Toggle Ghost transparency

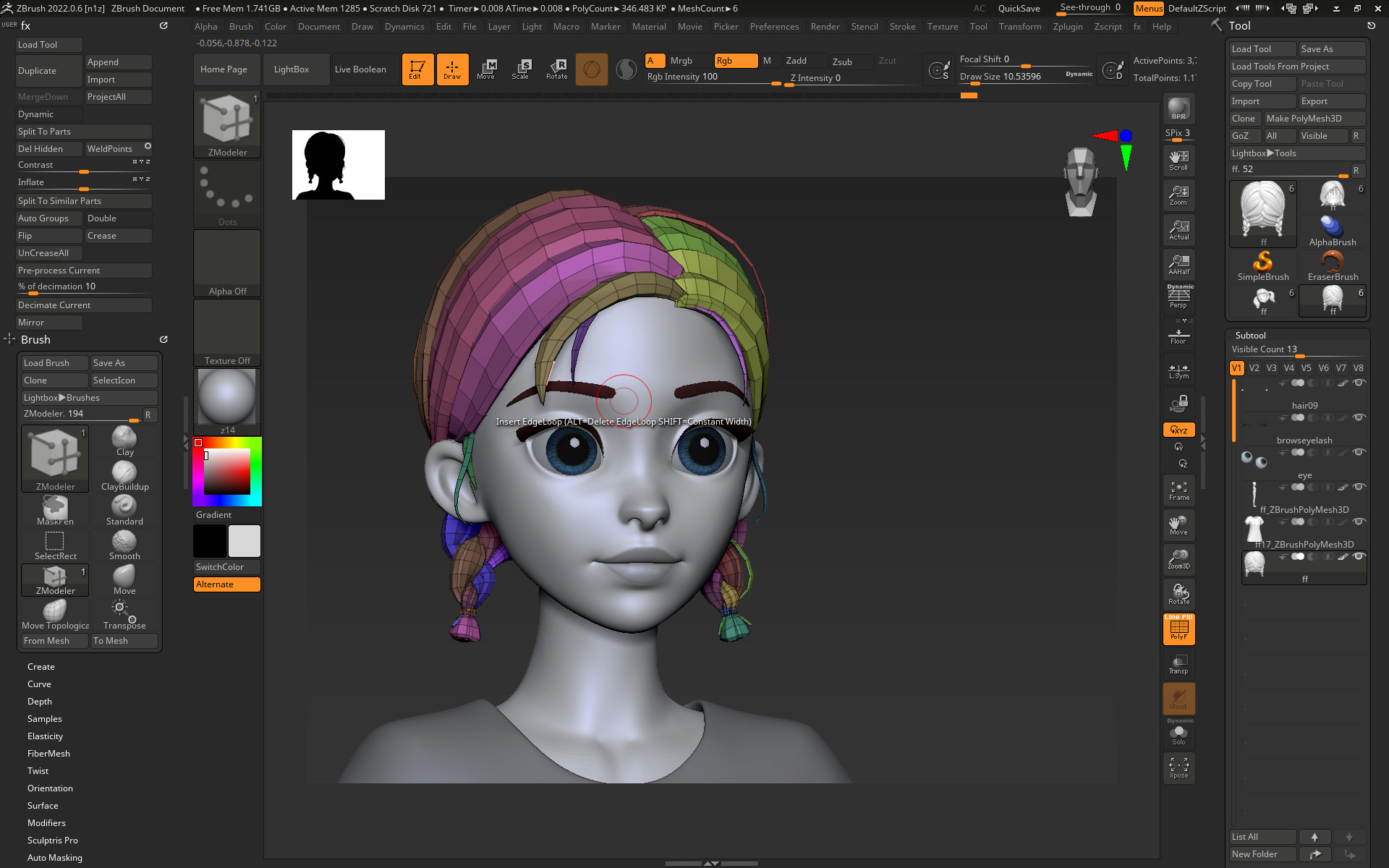1178,699
